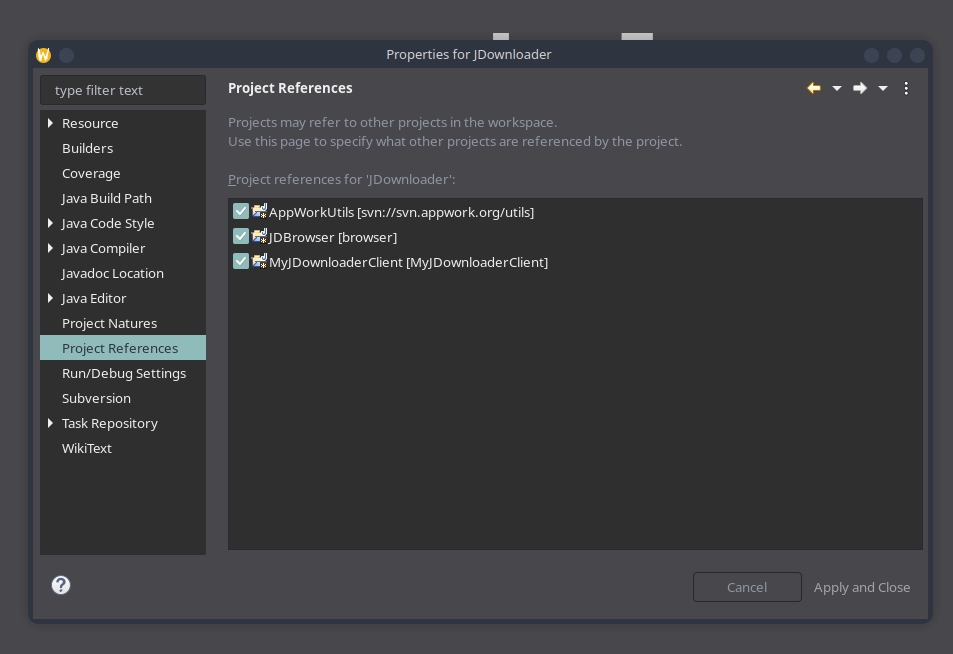This screenshot has width=953, height=654.
Task: Open the three-dot view menu
Action: pos(906,88)
